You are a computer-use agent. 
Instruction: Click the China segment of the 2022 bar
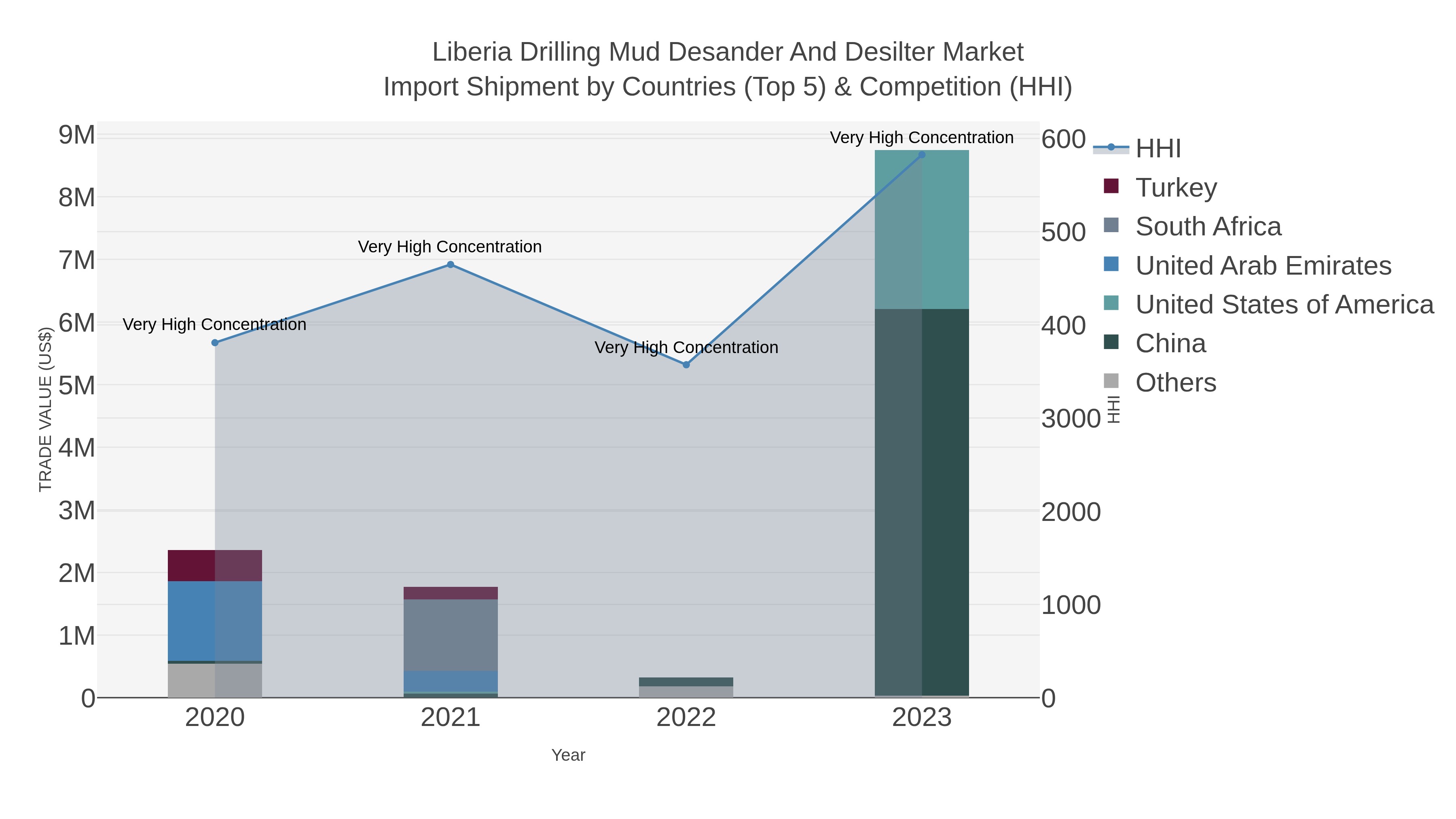(x=686, y=681)
